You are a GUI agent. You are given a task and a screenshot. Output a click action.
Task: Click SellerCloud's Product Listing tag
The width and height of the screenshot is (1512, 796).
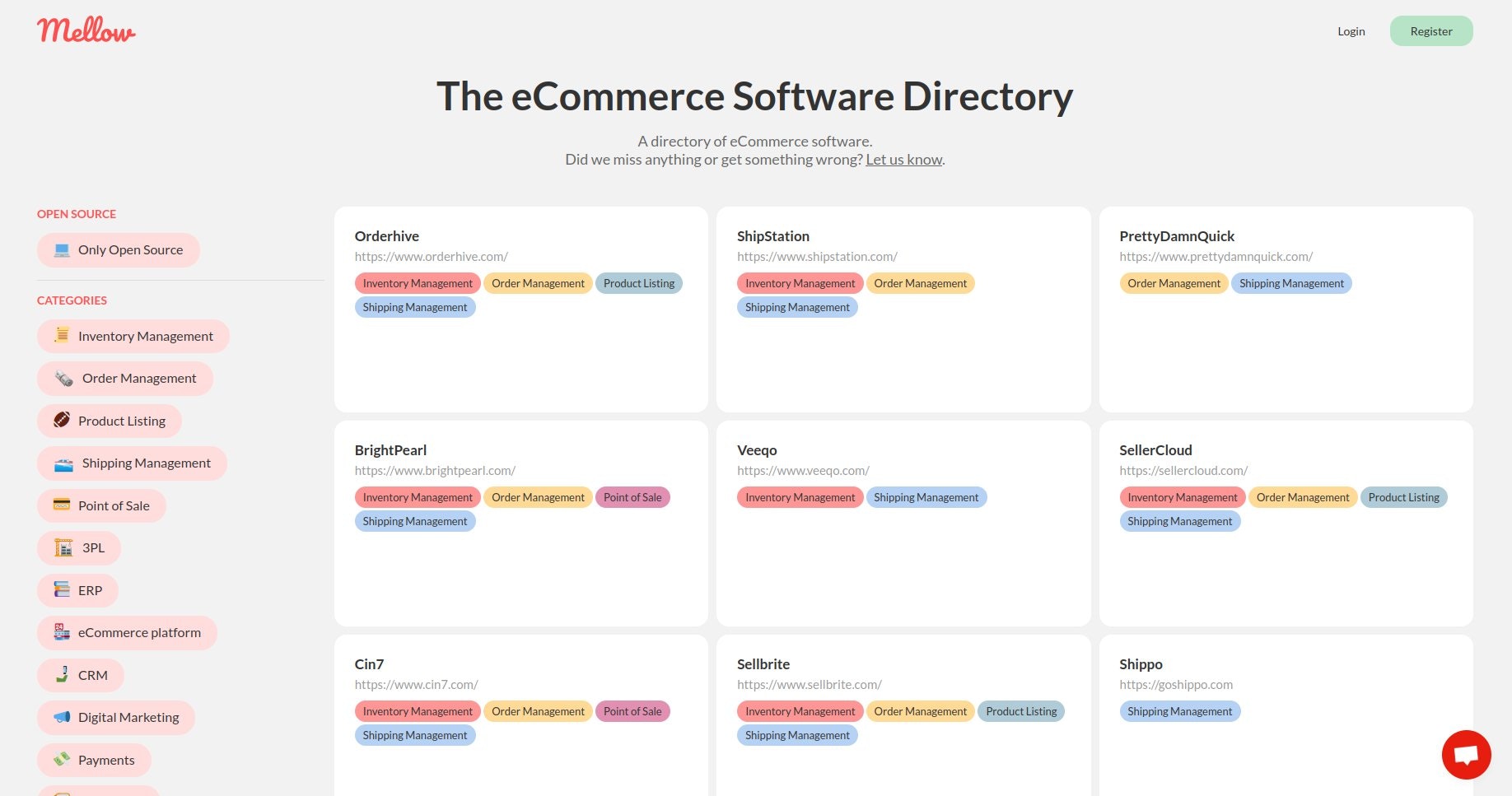(1403, 497)
